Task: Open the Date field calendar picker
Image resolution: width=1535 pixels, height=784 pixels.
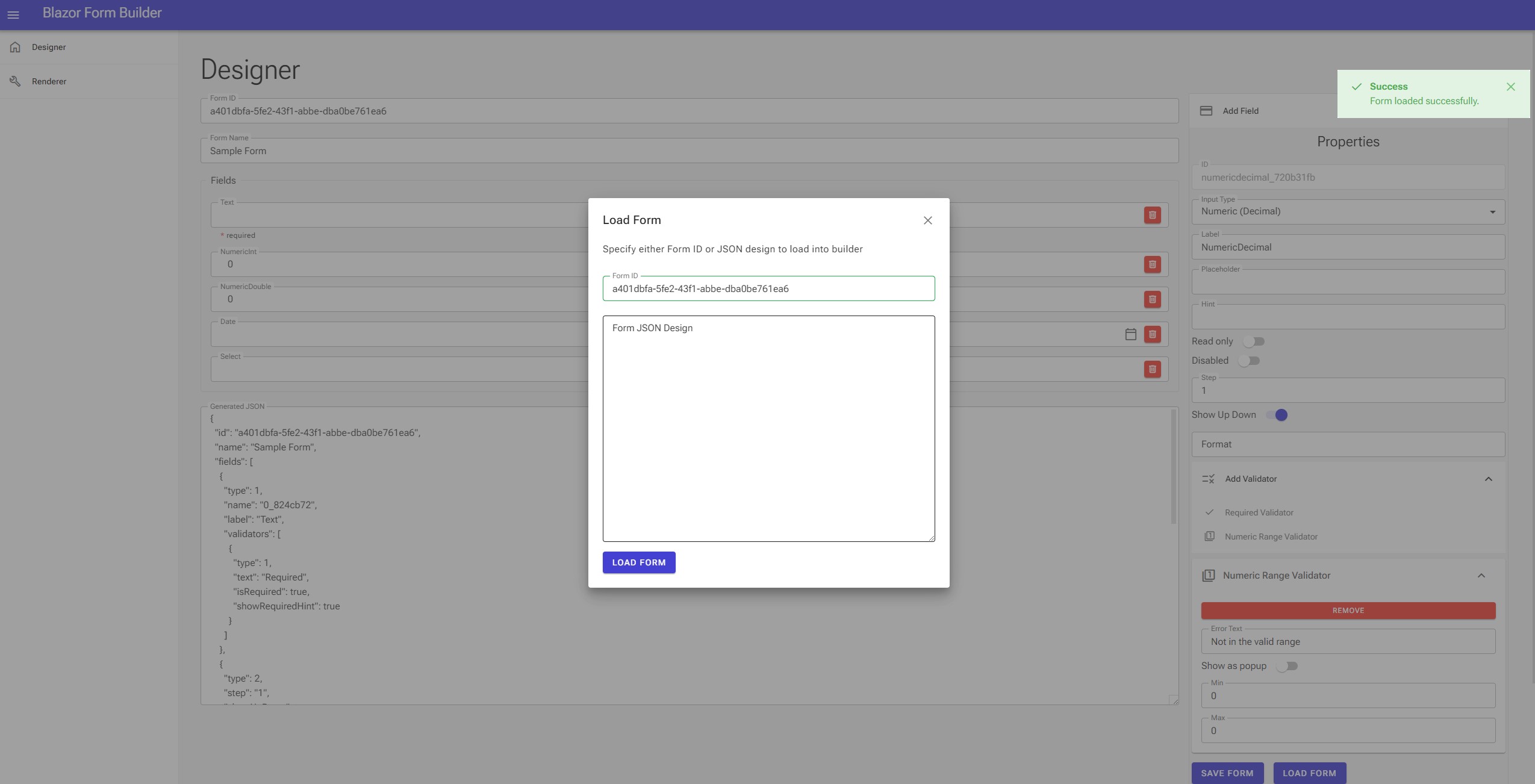Action: [x=1130, y=334]
